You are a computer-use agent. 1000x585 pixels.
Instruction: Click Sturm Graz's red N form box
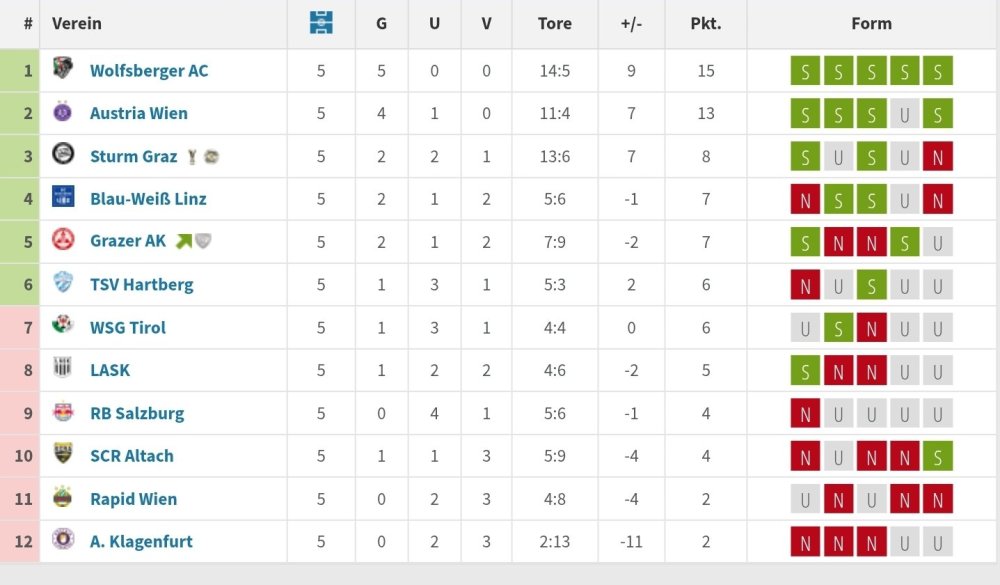(938, 156)
